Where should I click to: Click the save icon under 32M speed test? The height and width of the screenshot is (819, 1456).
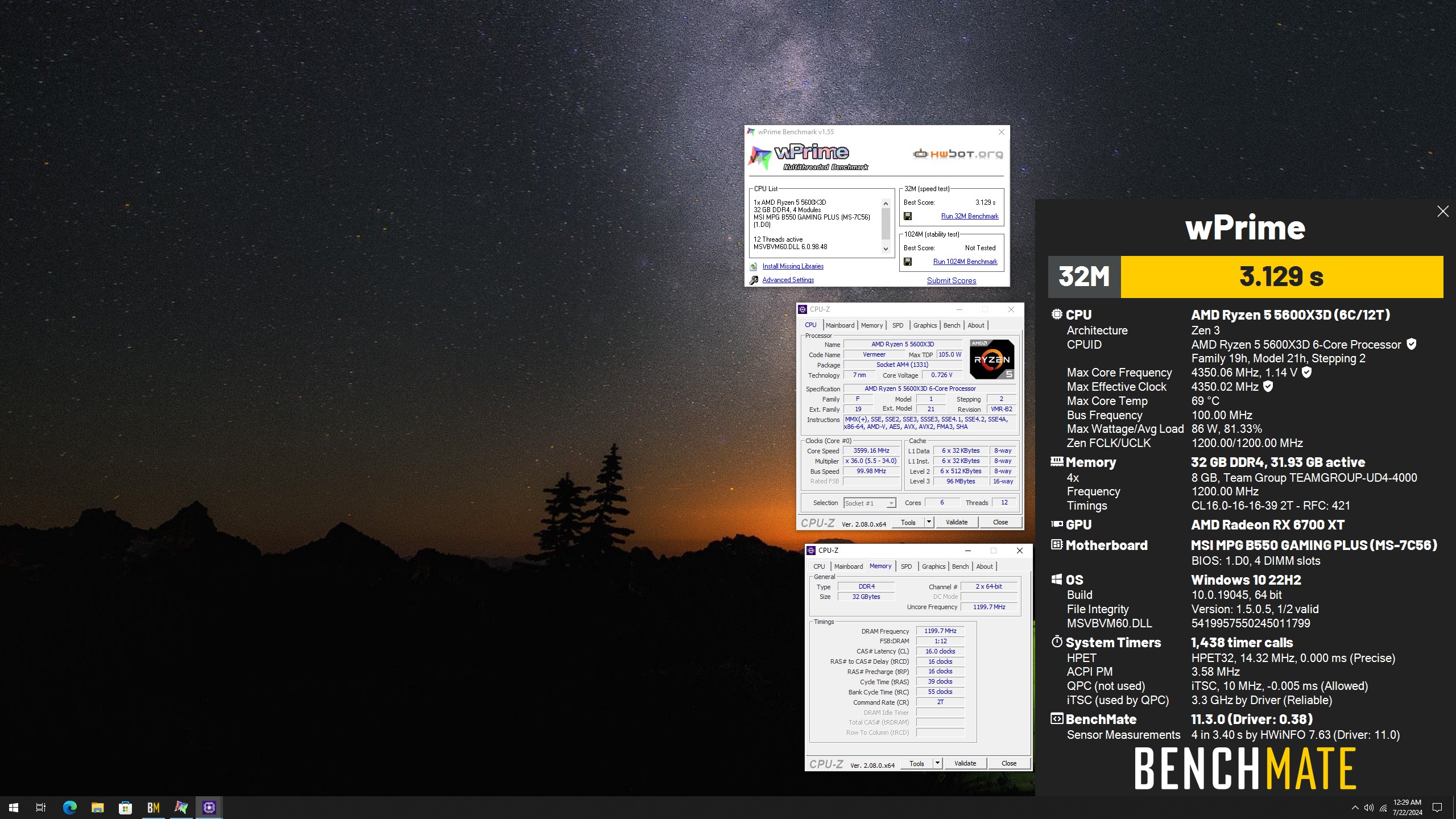(x=908, y=216)
